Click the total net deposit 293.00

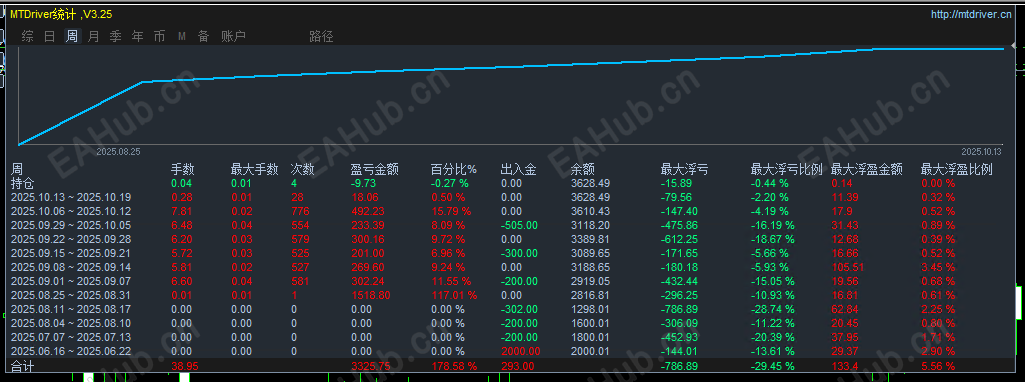[518, 366]
